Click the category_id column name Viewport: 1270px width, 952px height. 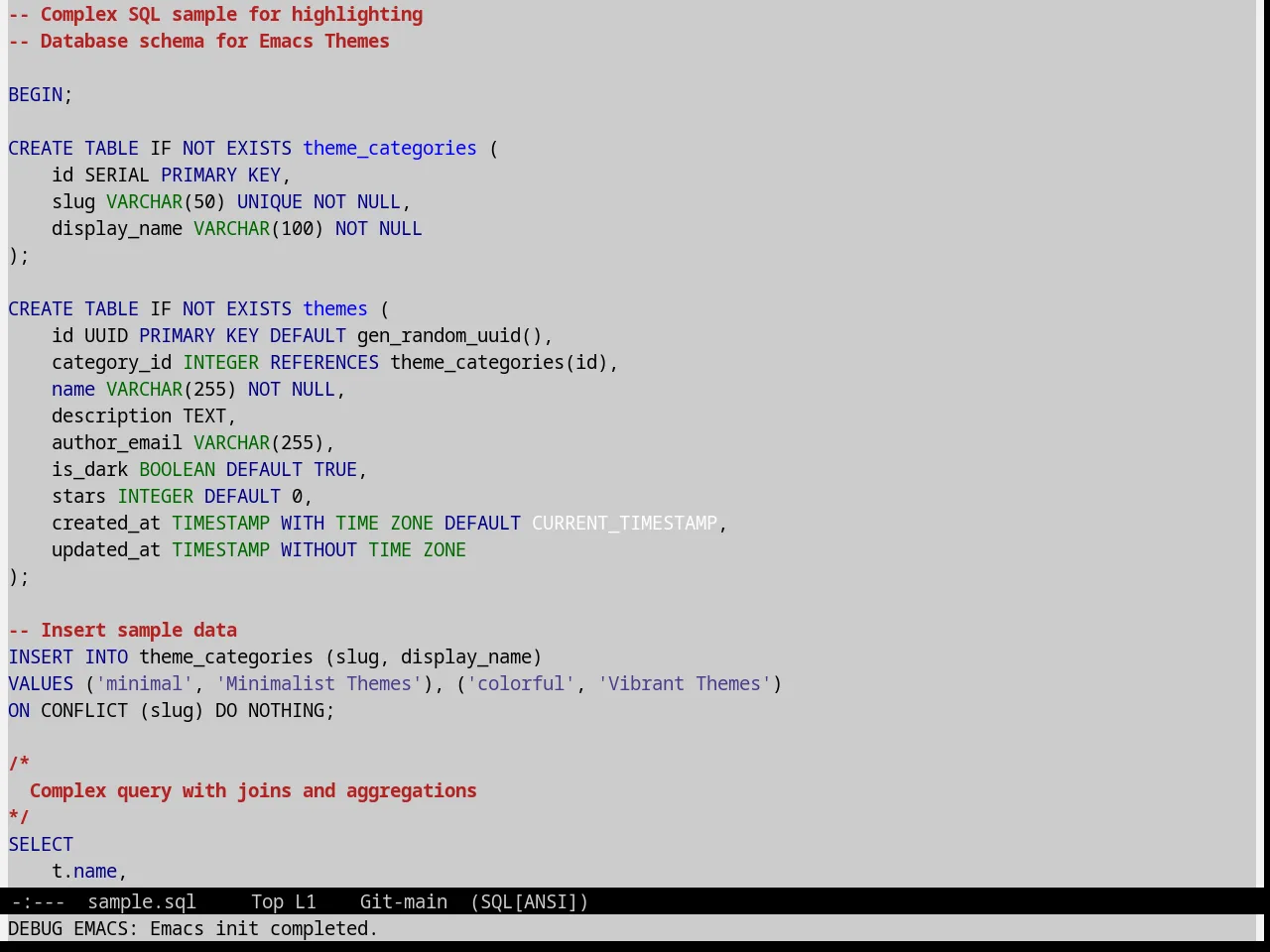click(x=112, y=363)
